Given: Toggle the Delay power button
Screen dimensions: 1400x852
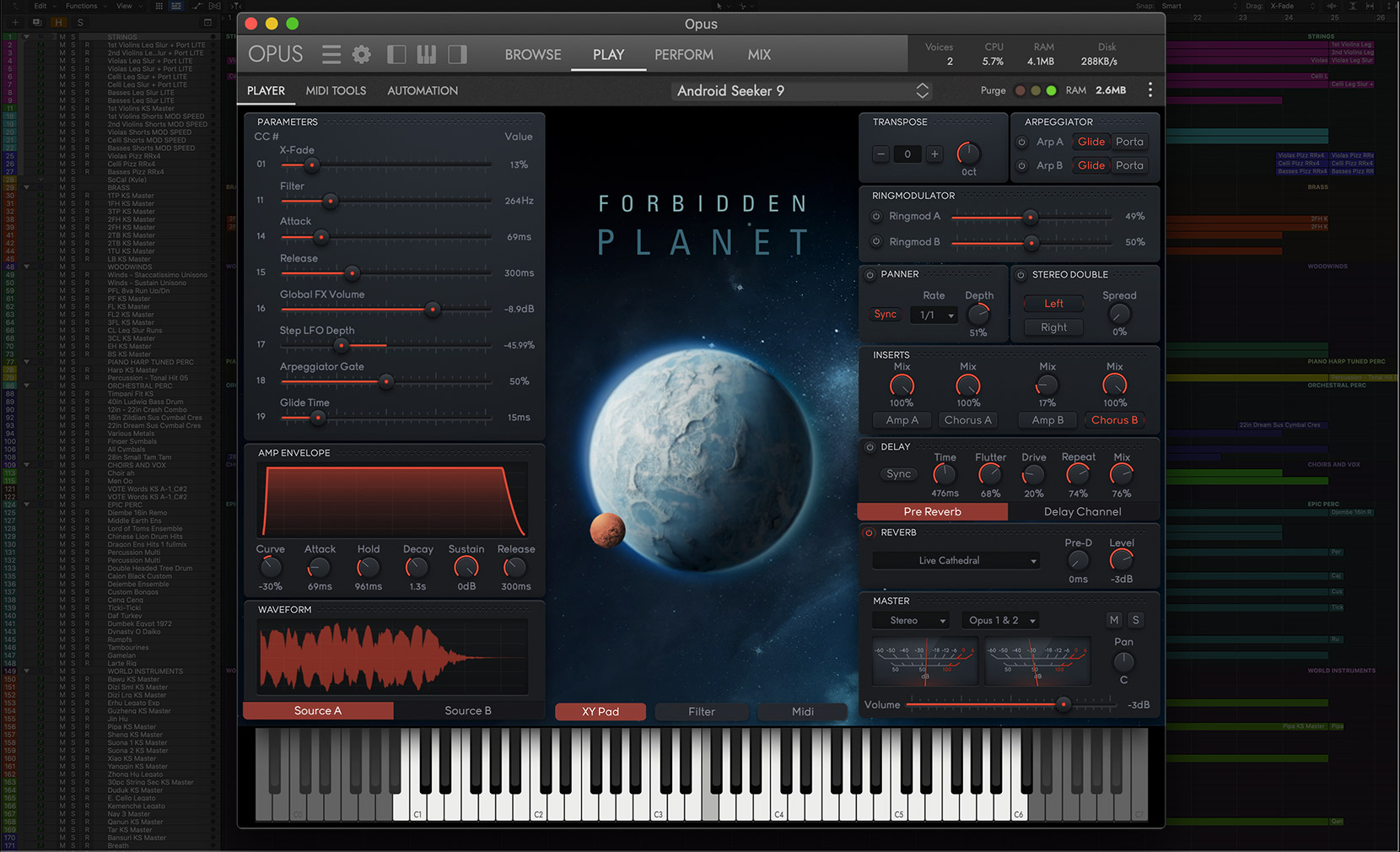Looking at the screenshot, I should point(870,447).
